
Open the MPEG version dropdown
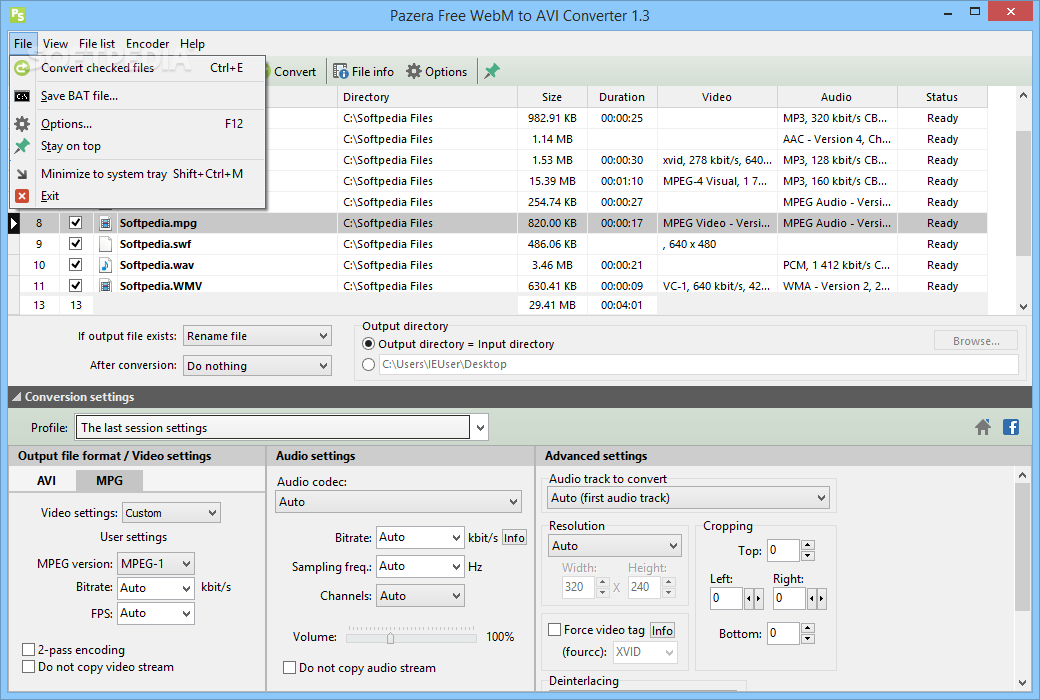point(156,563)
